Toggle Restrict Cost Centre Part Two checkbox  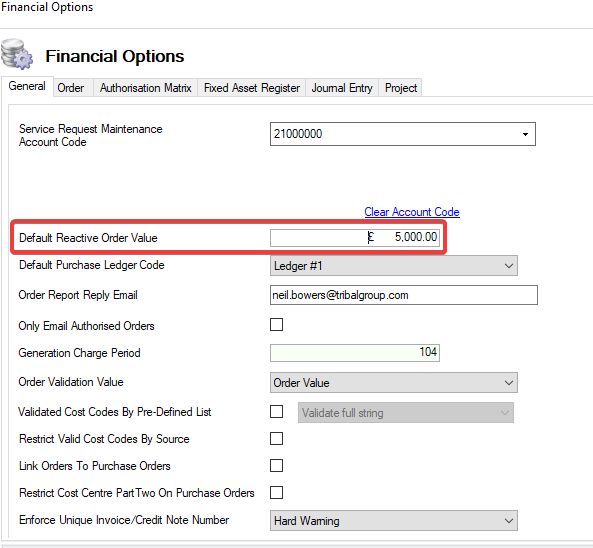[x=276, y=493]
